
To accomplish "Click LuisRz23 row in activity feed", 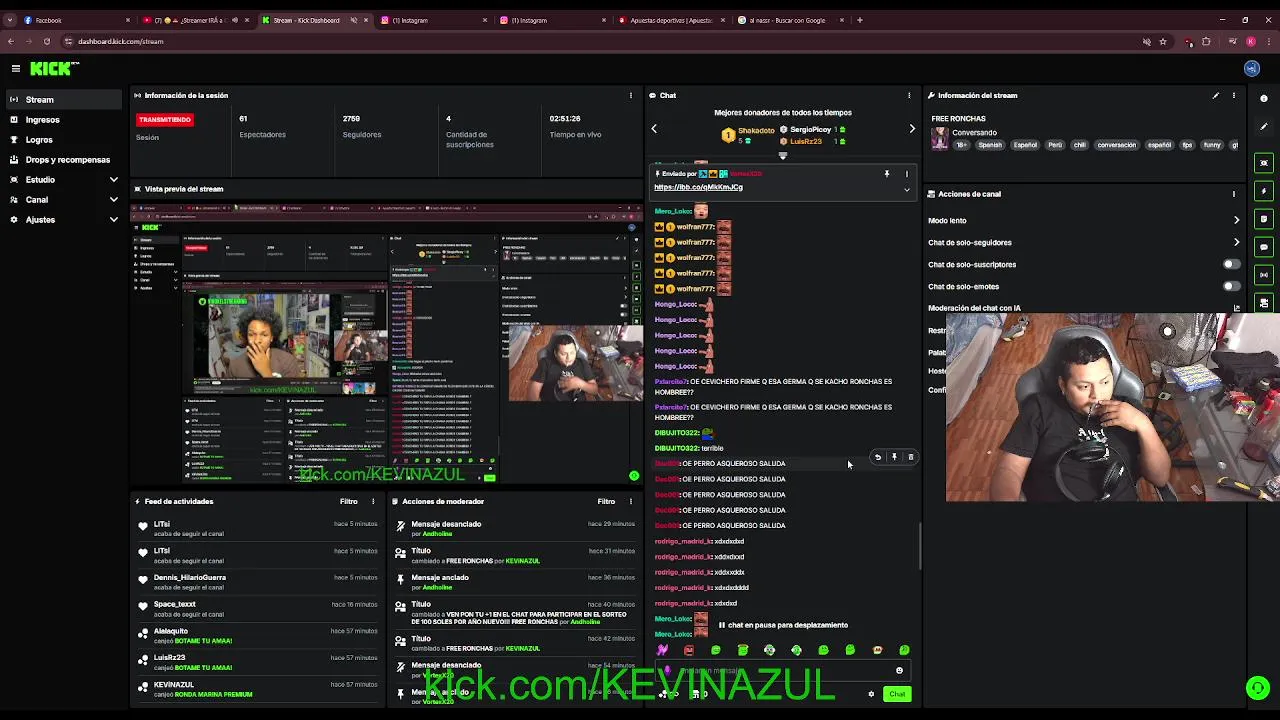I will point(257,662).
